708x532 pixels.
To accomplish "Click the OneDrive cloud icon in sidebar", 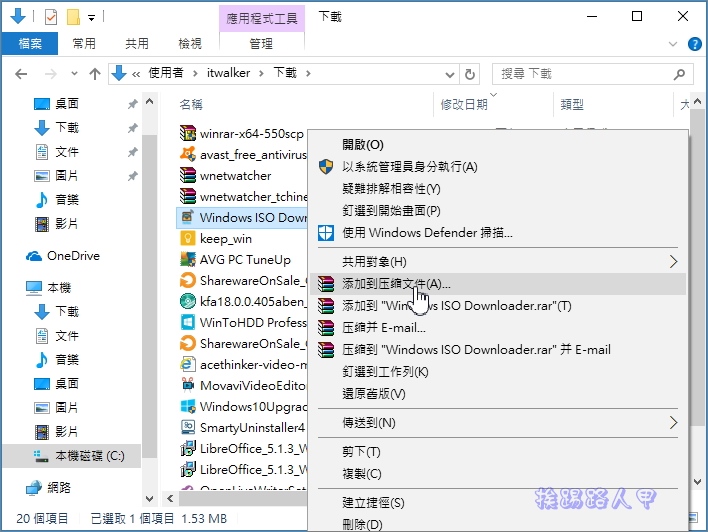I will [34, 256].
